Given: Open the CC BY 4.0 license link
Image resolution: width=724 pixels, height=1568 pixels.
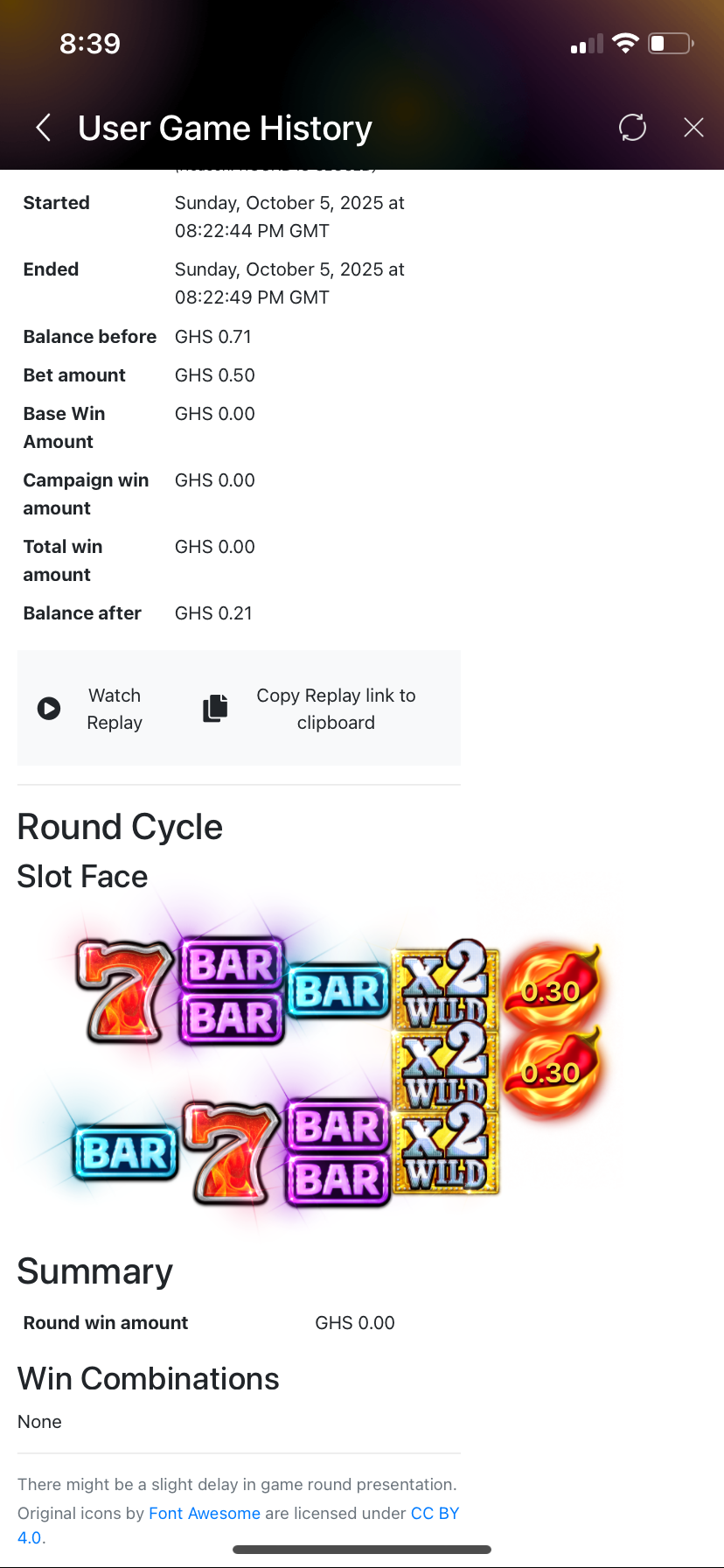Looking at the screenshot, I should click(x=435, y=1513).
